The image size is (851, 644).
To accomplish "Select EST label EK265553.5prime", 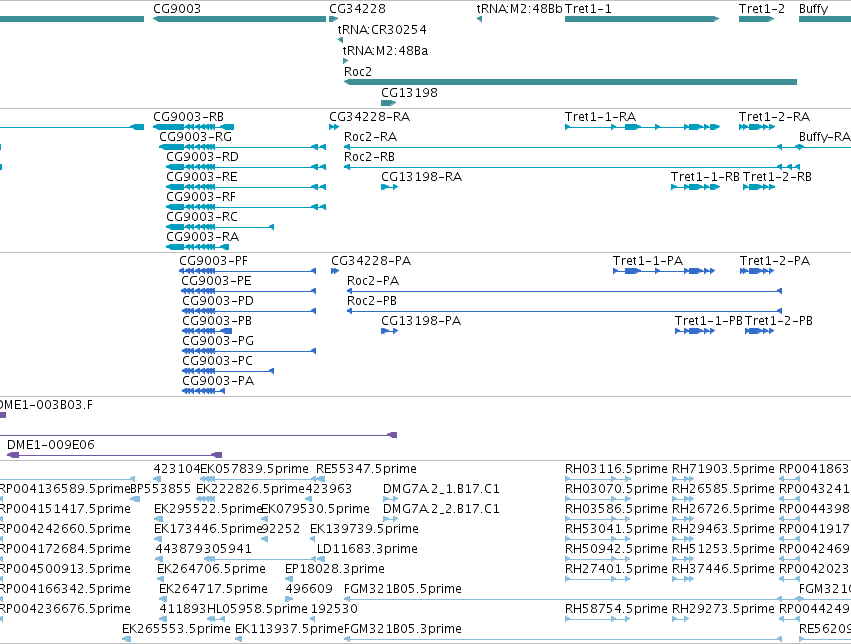I will 176,629.
